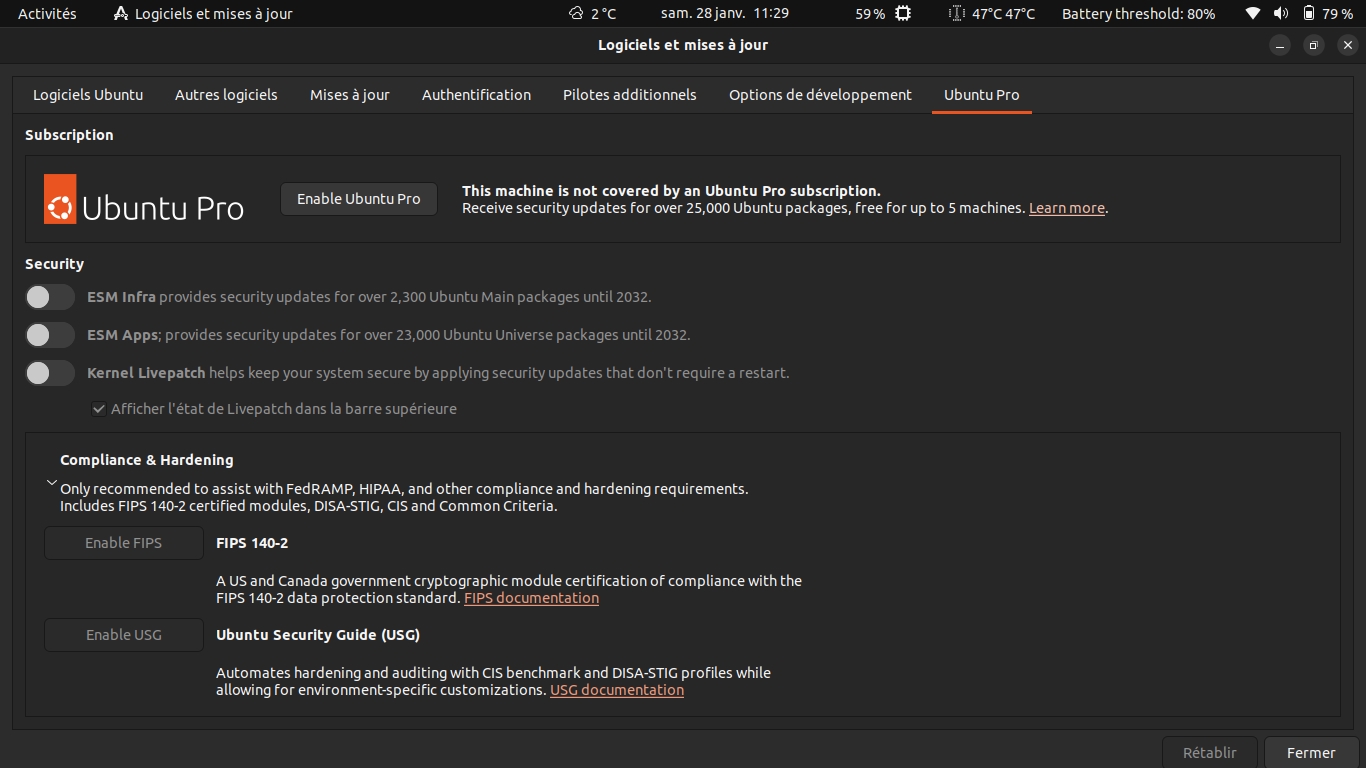Enable the Kernel Livepatch switch
This screenshot has width=1366, height=768.
50,373
